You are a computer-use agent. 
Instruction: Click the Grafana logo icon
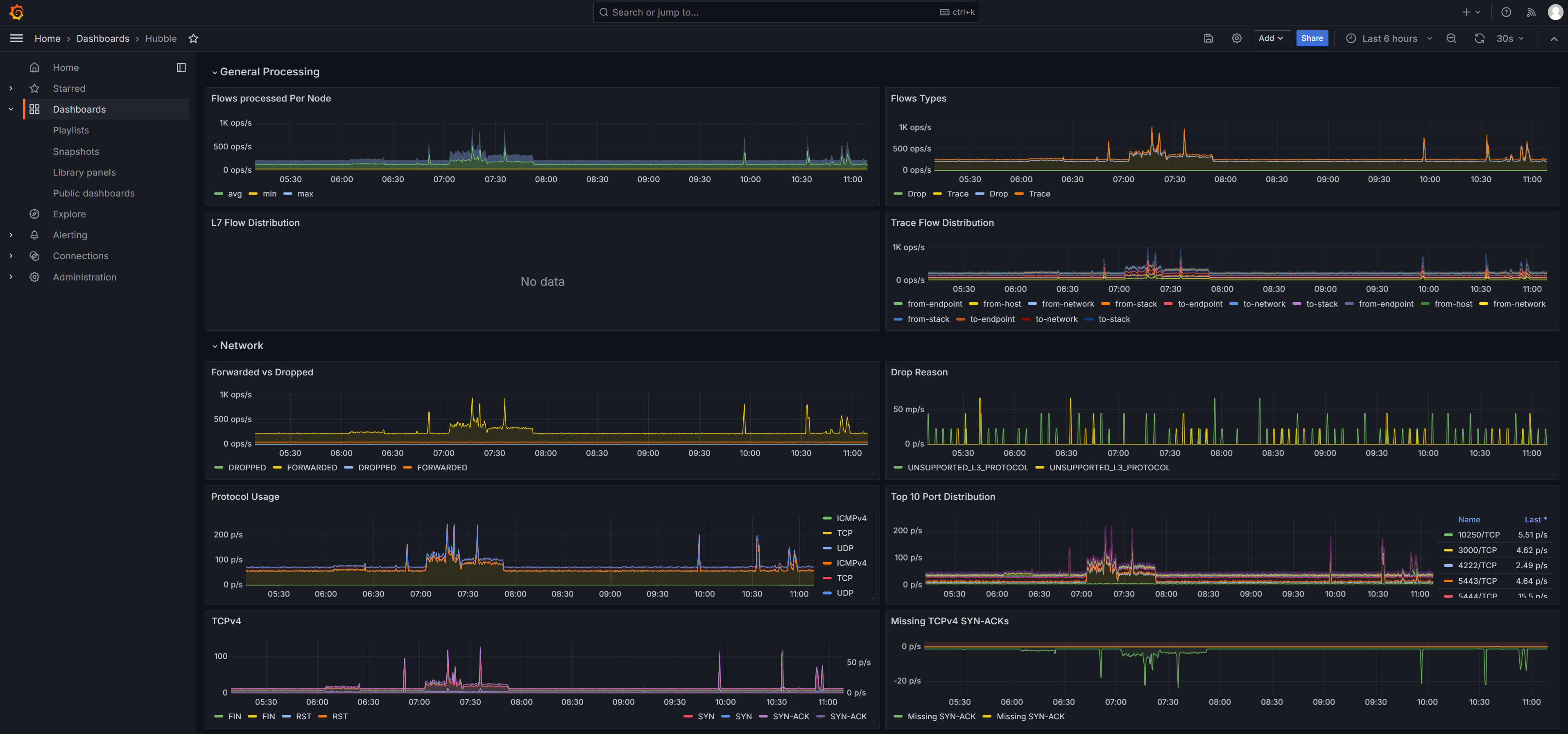[16, 12]
